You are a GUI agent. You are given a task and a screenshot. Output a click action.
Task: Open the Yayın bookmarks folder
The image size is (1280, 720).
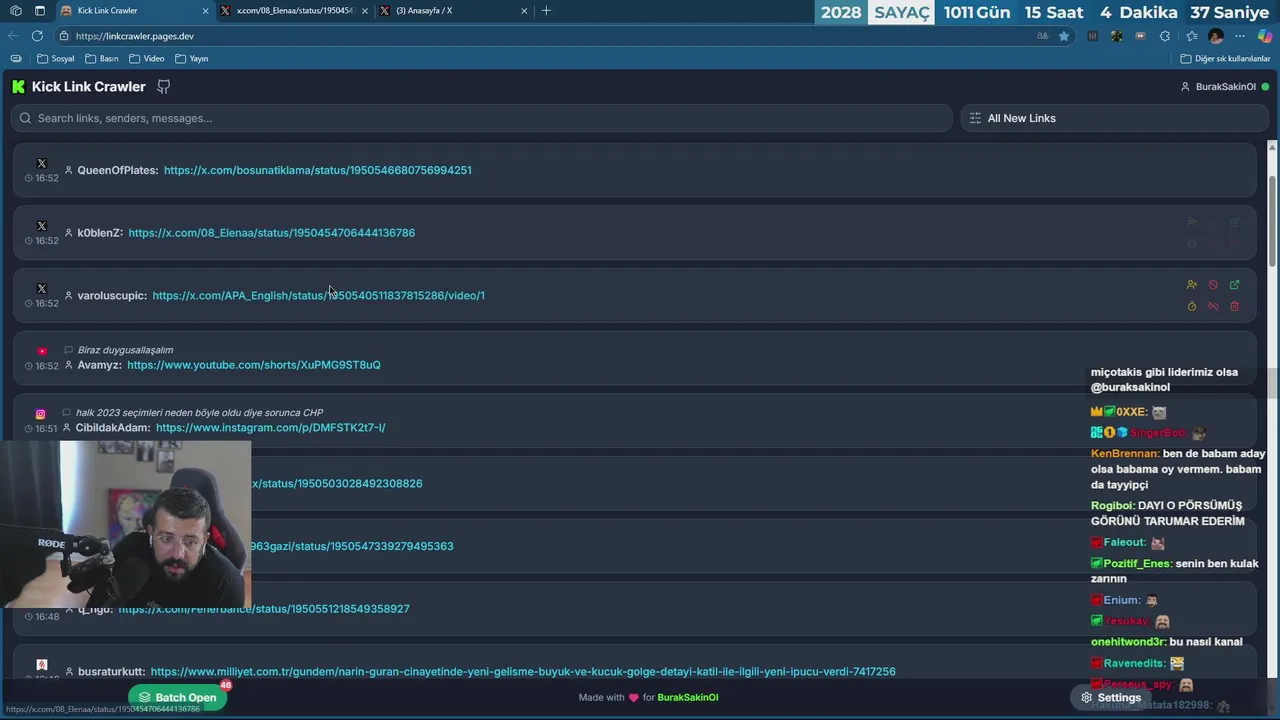192,59
